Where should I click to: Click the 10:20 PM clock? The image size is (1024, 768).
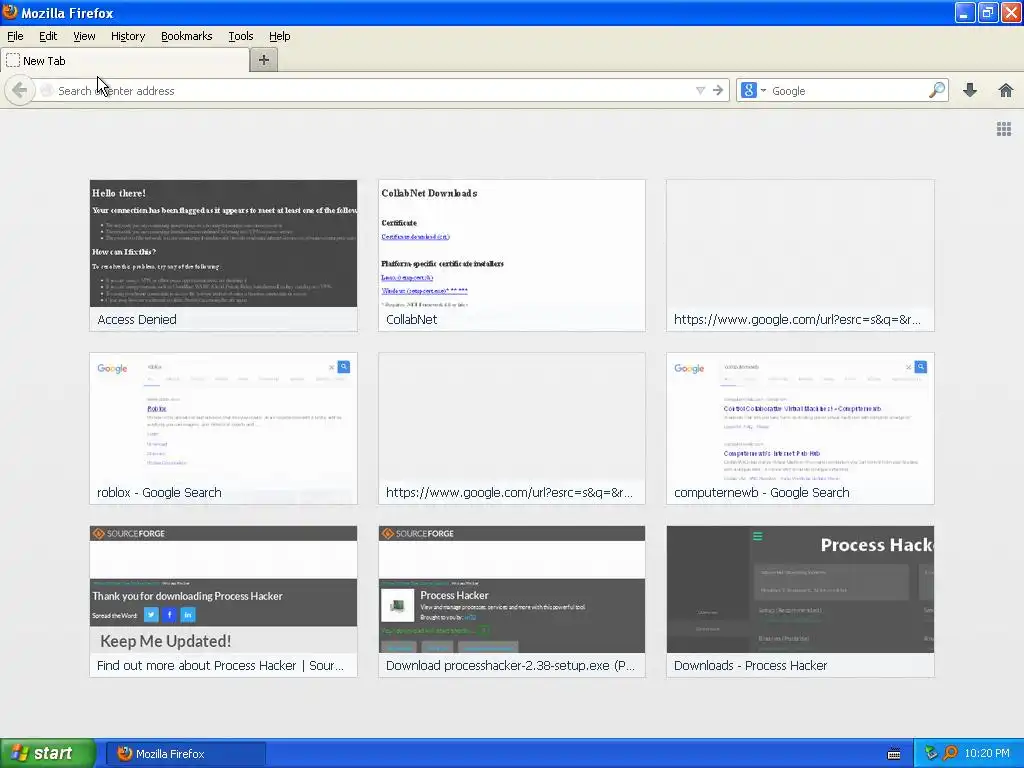[987, 753]
